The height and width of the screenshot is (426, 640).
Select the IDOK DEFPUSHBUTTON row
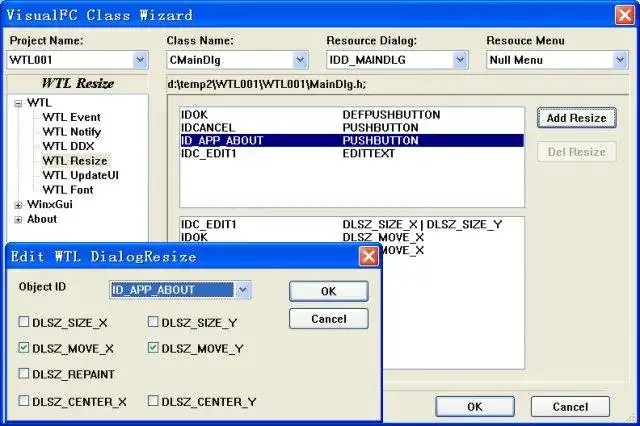click(352, 115)
